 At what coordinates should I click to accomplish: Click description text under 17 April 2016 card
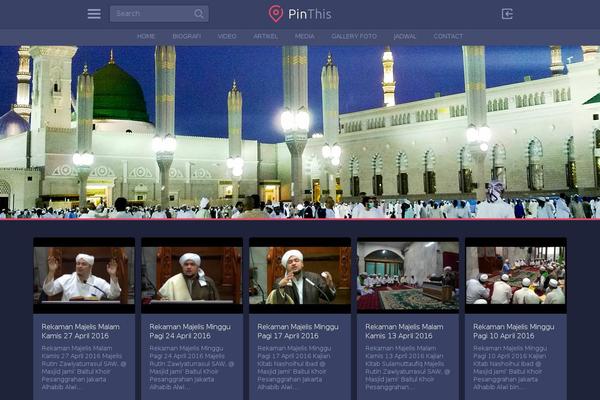(x=295, y=367)
